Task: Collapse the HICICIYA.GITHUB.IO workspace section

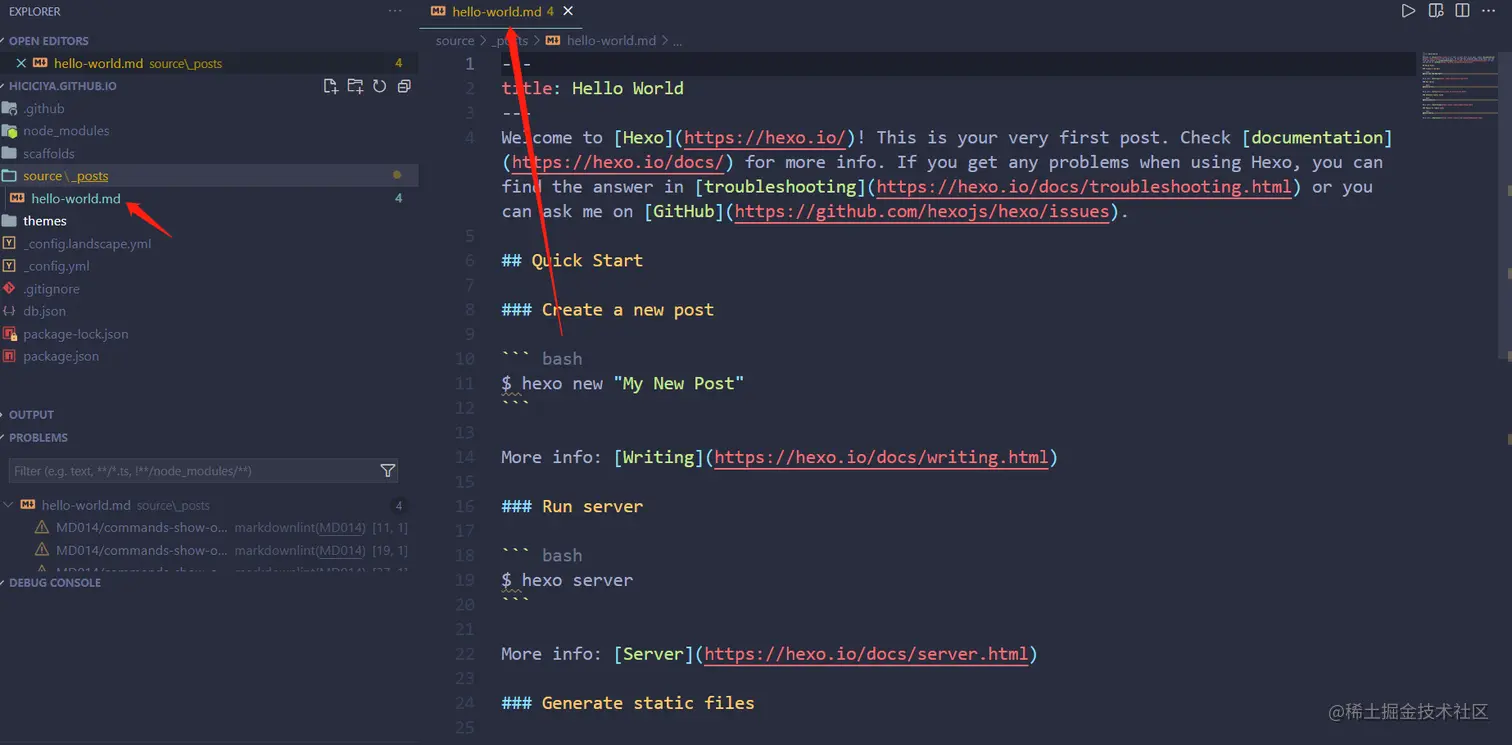Action: tap(62, 86)
